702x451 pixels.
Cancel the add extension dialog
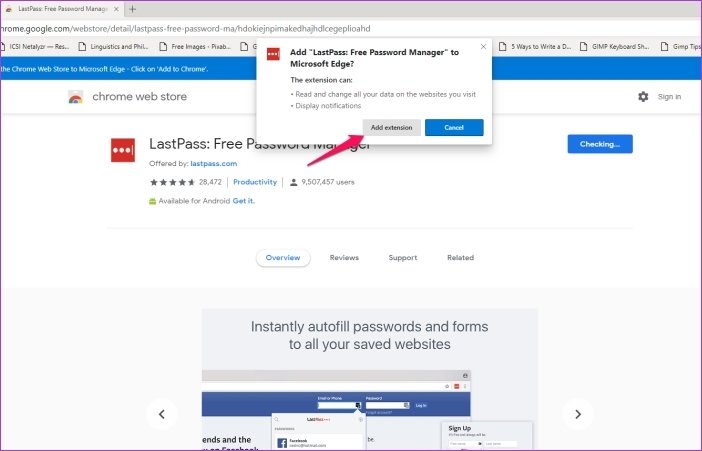tap(454, 128)
